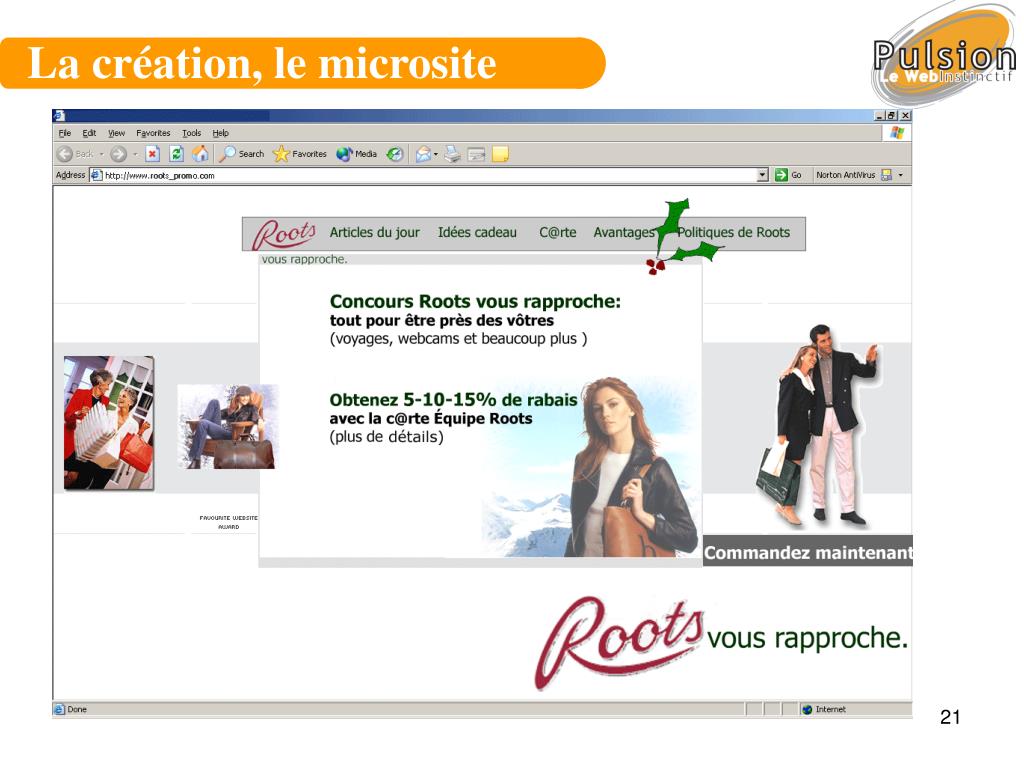
Task: Click the Commandez maintenant button
Action: [807, 552]
